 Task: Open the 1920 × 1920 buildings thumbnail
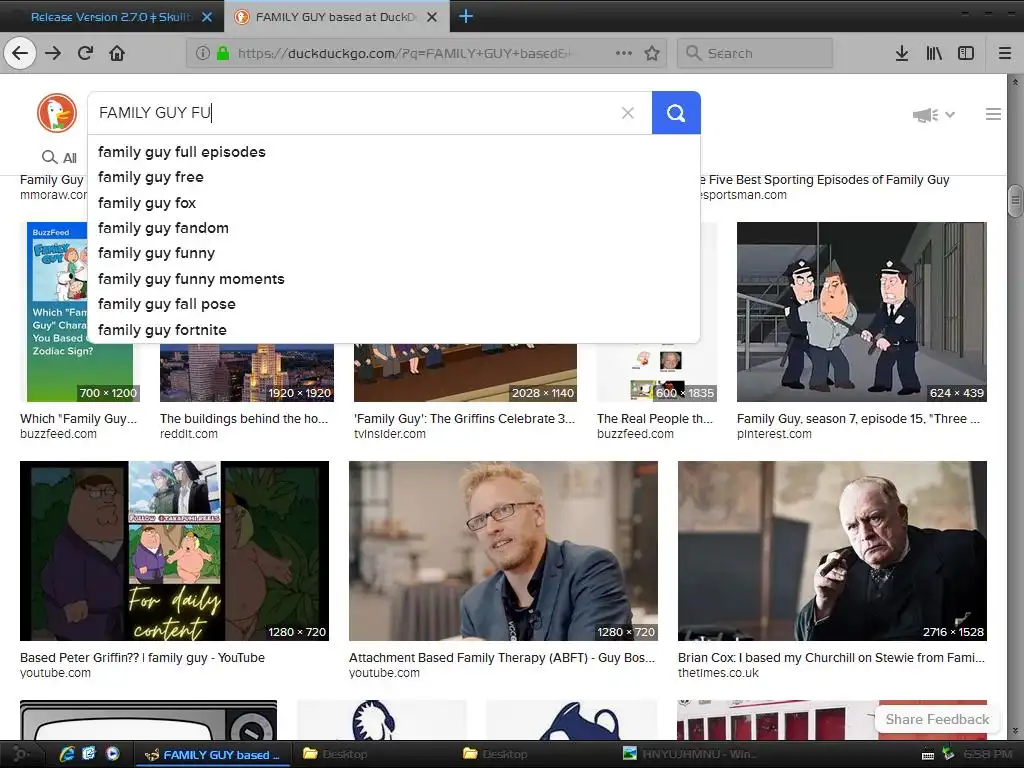click(247, 372)
